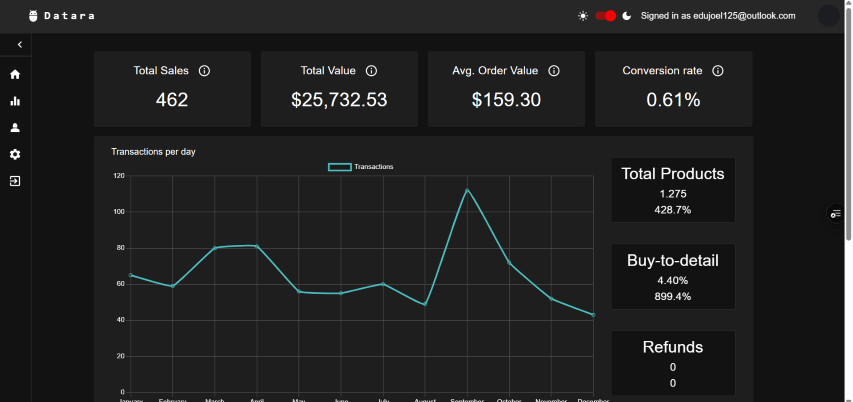Open the bar chart analytics page
This screenshot has height=402, width=853.
coord(15,101)
